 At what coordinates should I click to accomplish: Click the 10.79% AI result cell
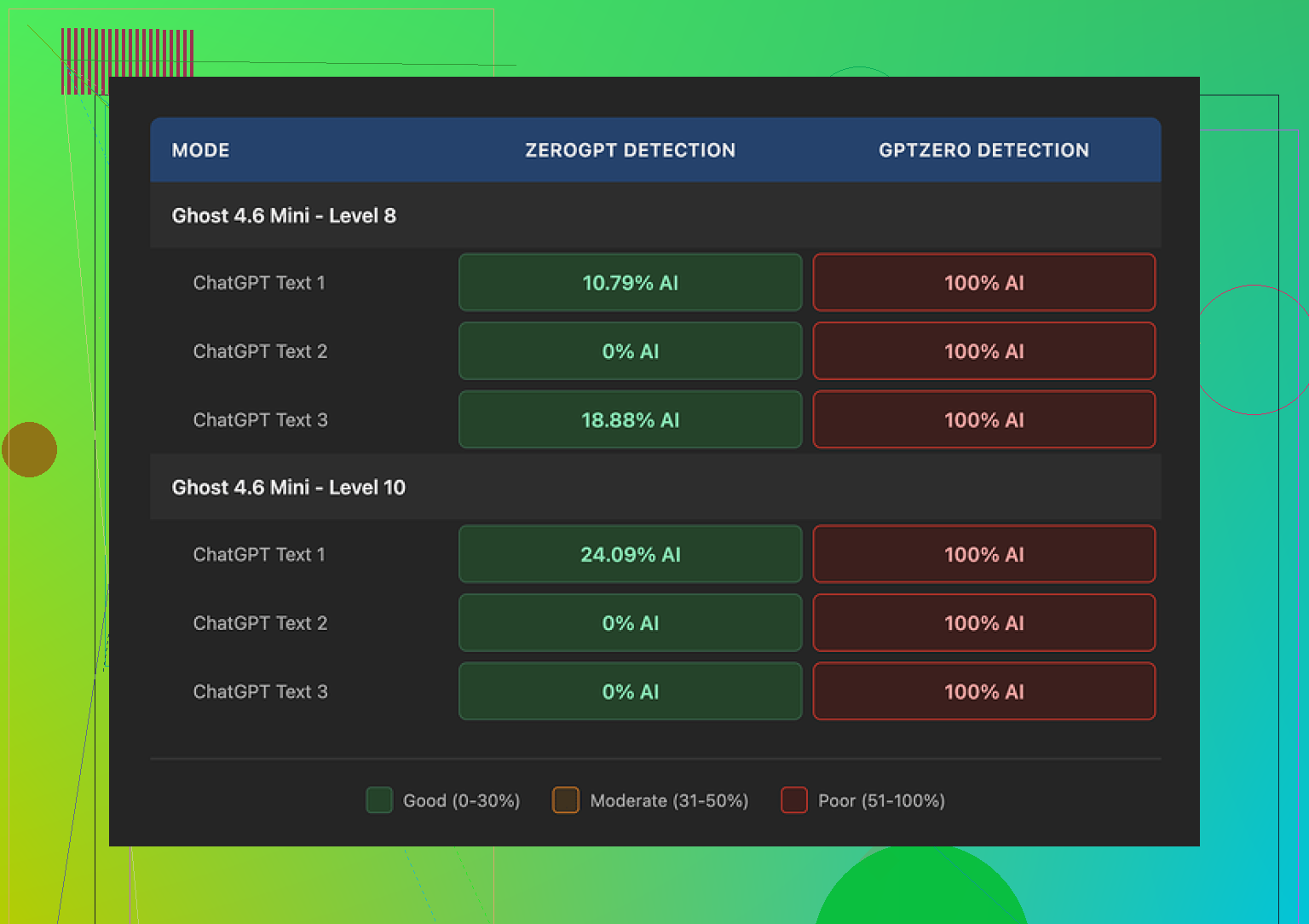click(x=630, y=283)
